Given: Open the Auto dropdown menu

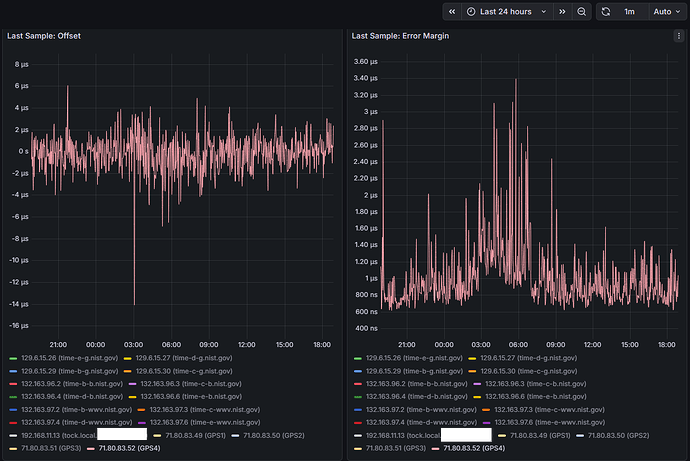Looking at the screenshot, I should pos(667,12).
